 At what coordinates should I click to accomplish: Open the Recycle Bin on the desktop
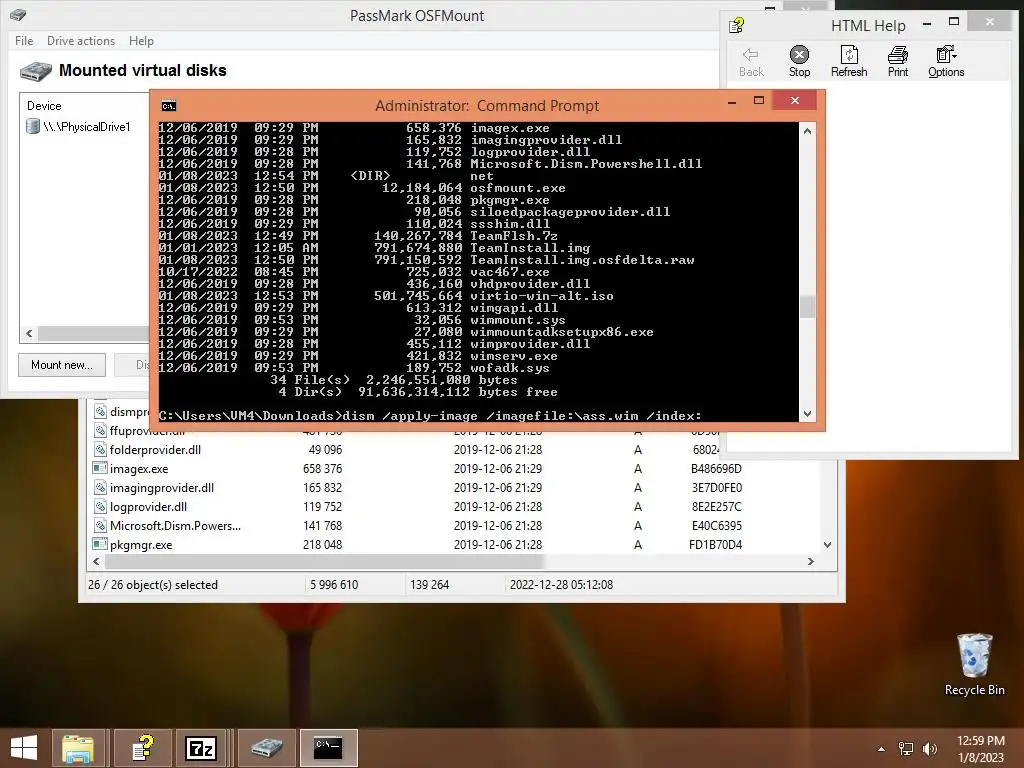[974, 664]
